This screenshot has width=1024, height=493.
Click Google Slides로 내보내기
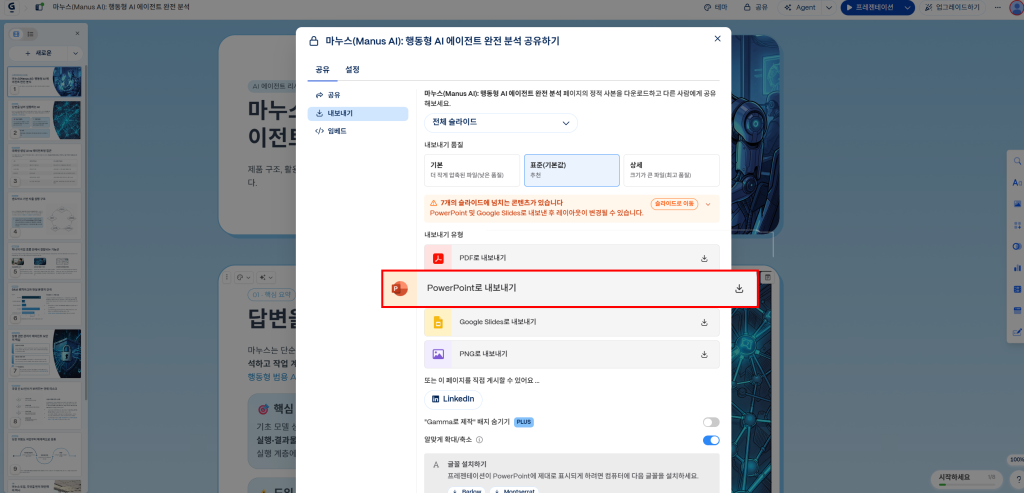(x=572, y=322)
